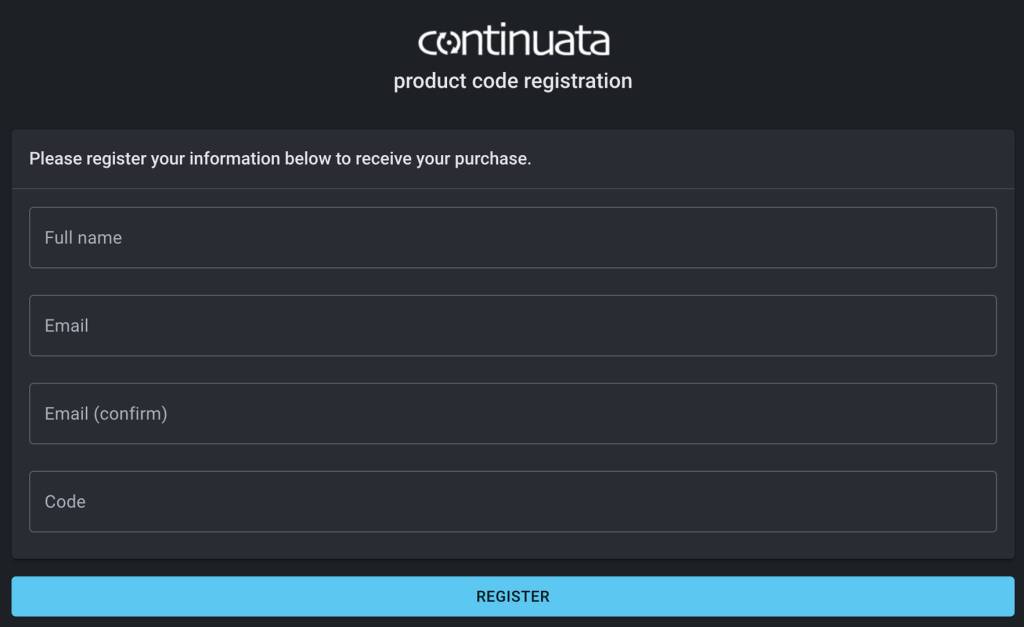This screenshot has width=1024, height=627.
Task: Click the Code placeholder label
Action: tap(64, 501)
